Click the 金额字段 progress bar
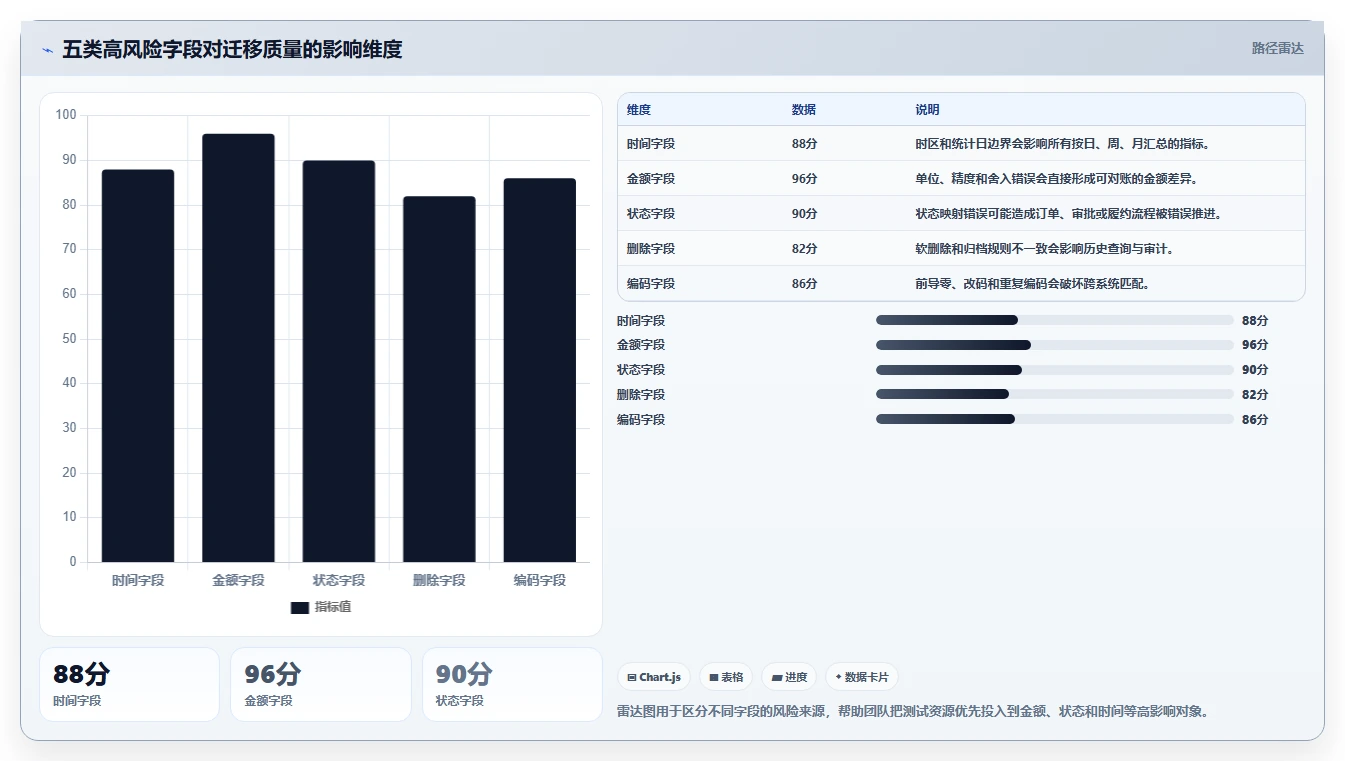1345x761 pixels. click(1054, 345)
